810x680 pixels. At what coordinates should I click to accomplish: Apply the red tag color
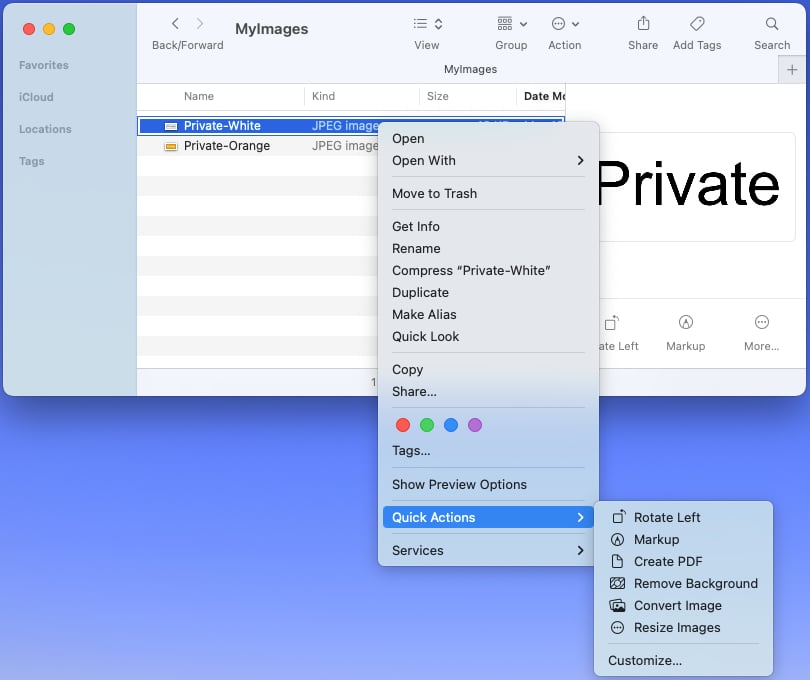pos(403,425)
